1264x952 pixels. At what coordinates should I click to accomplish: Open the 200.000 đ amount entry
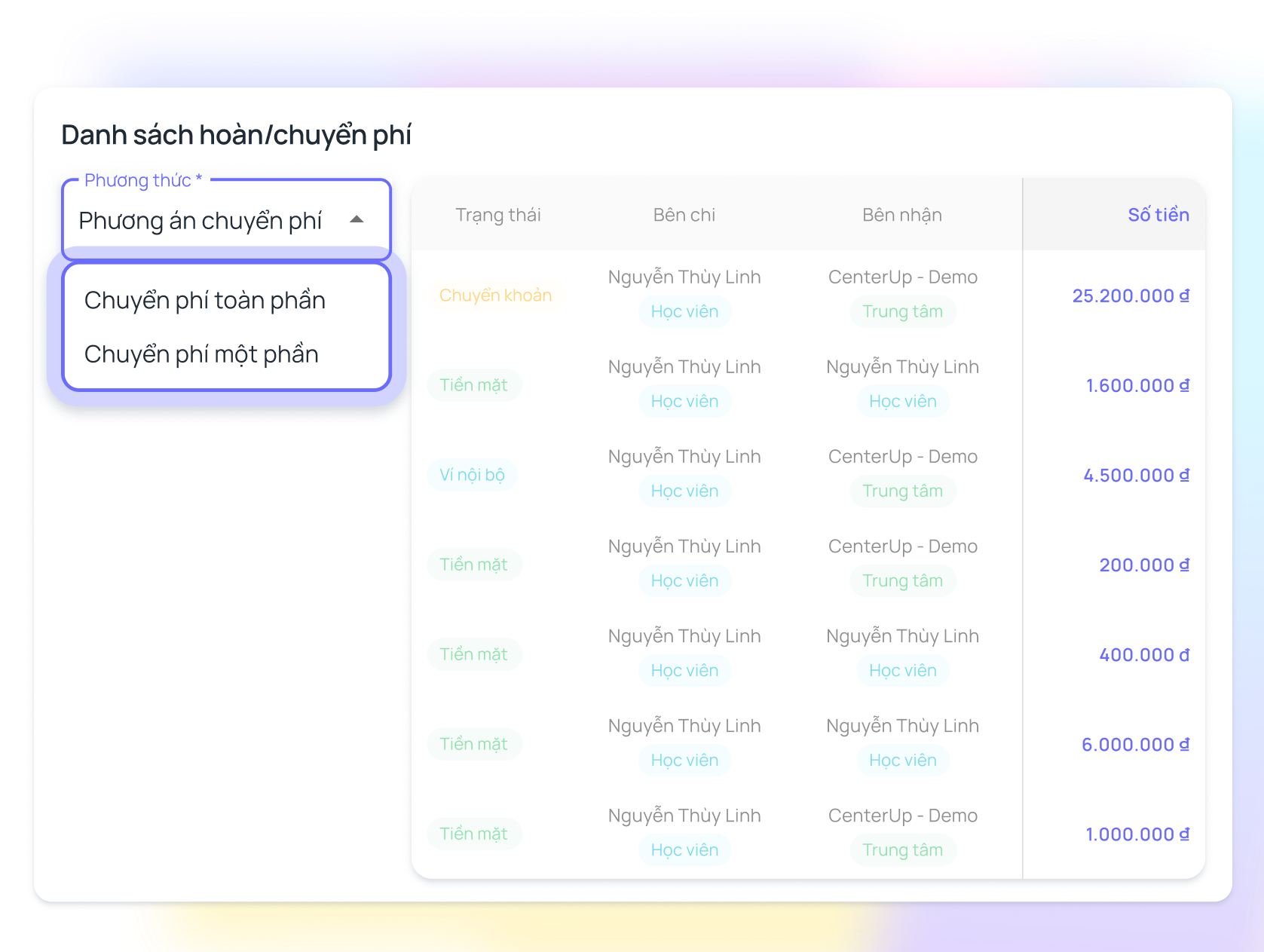(1143, 565)
